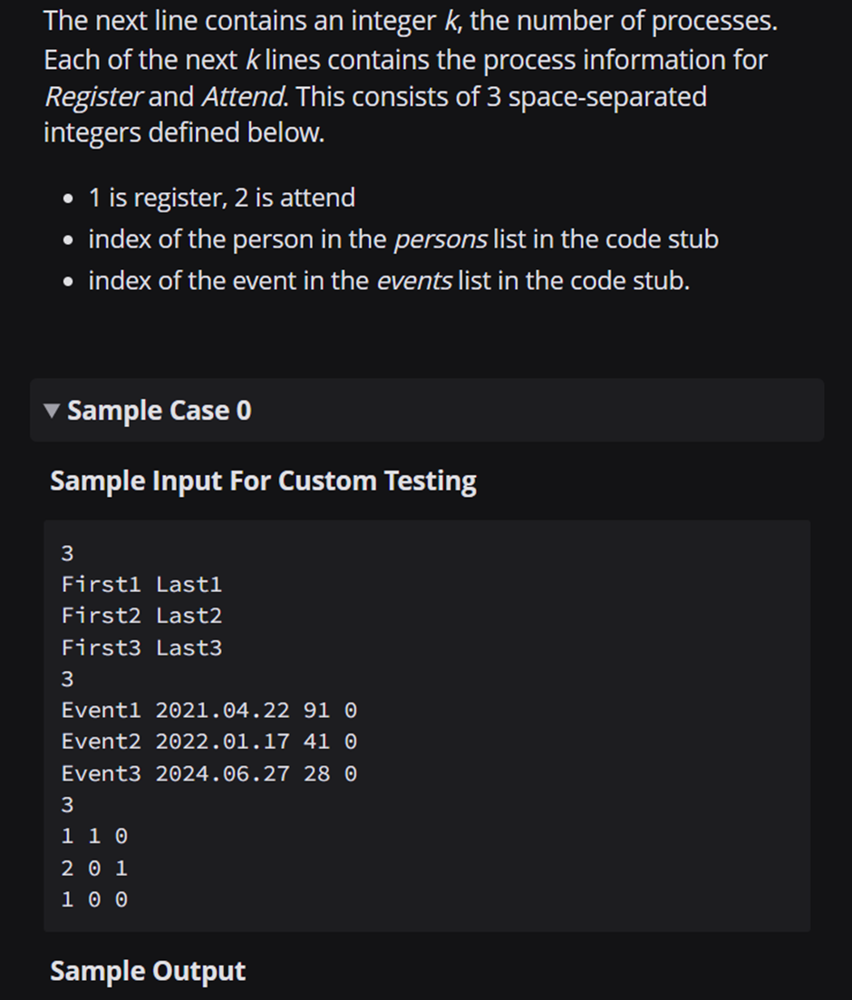The height and width of the screenshot is (1000, 852).
Task: Click the Event2 2022.01.17 input line
Action: coord(209,742)
